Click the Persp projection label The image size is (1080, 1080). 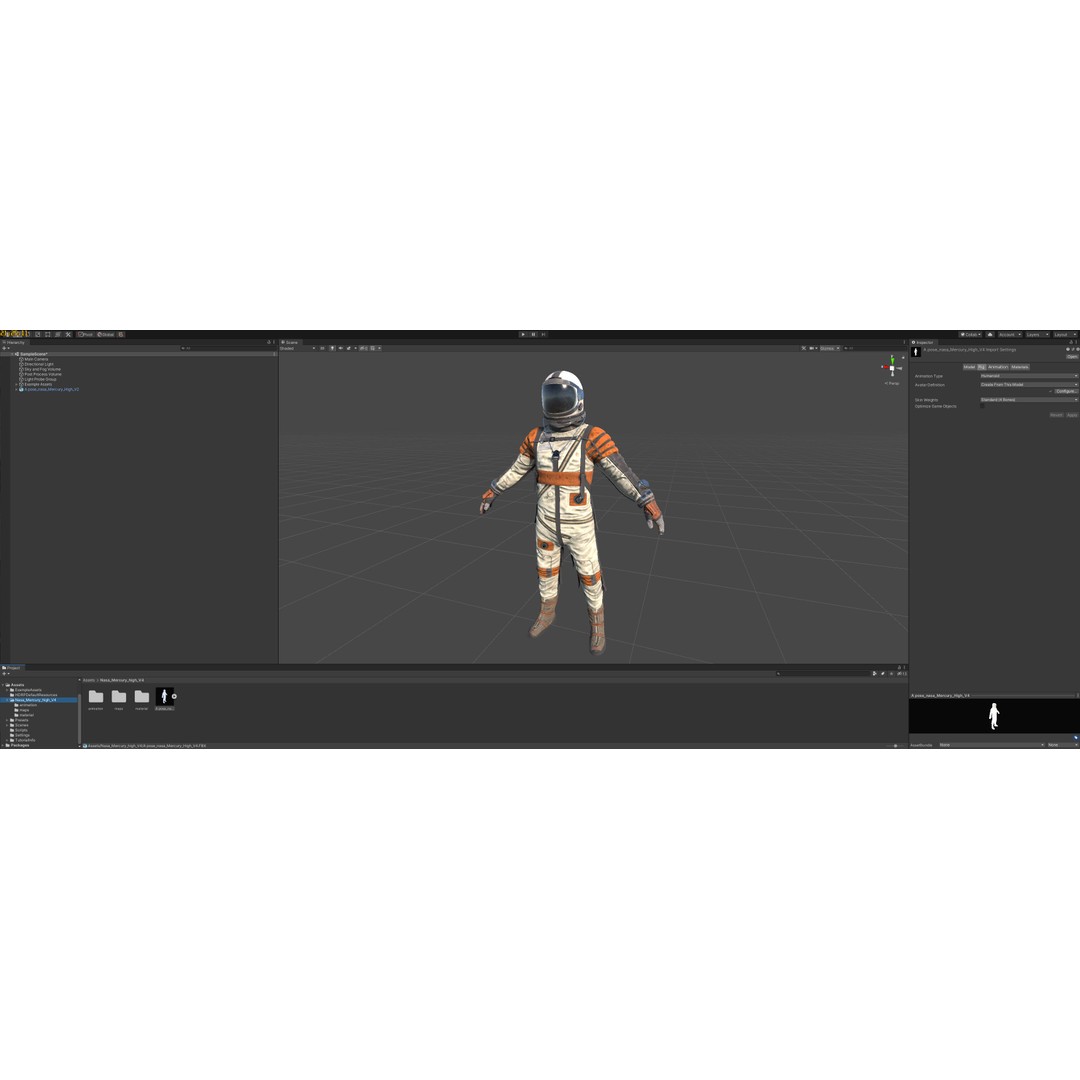coord(892,383)
